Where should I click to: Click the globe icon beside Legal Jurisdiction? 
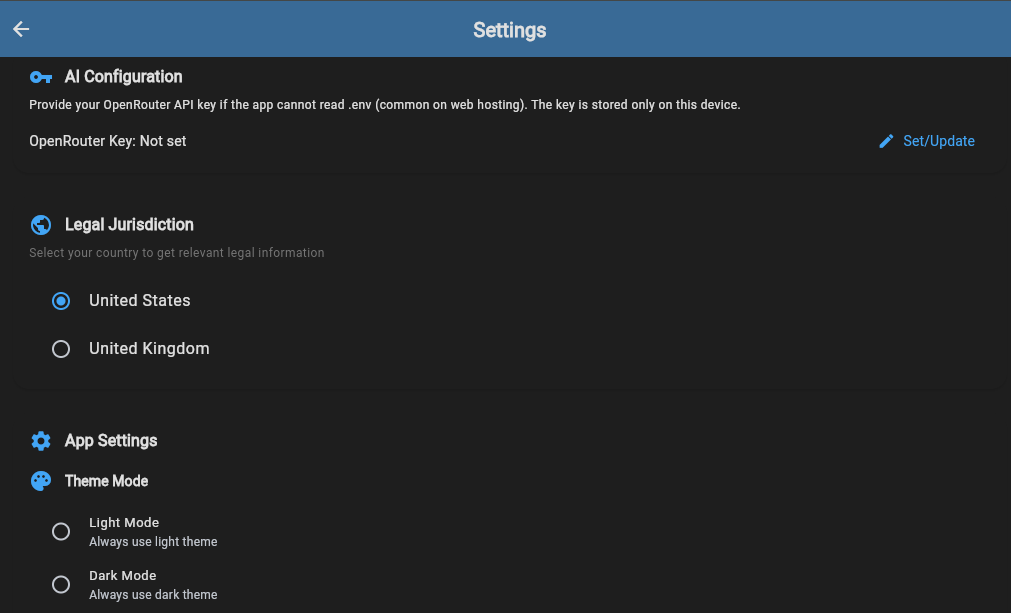point(41,225)
